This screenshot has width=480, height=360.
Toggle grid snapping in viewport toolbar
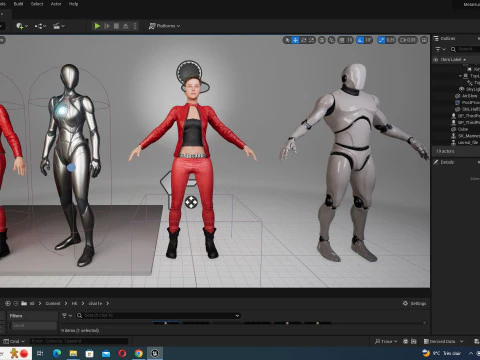341,40
